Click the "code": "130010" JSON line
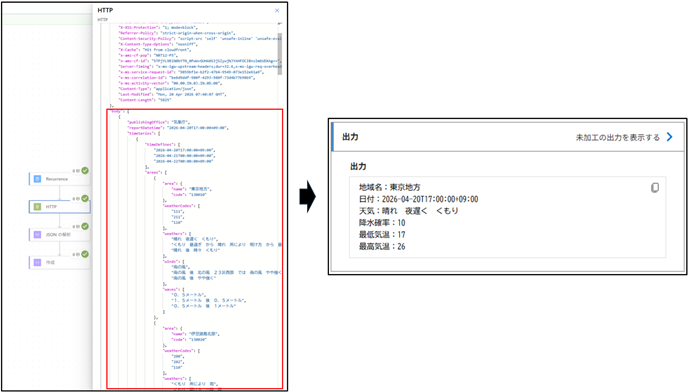 [x=189, y=195]
